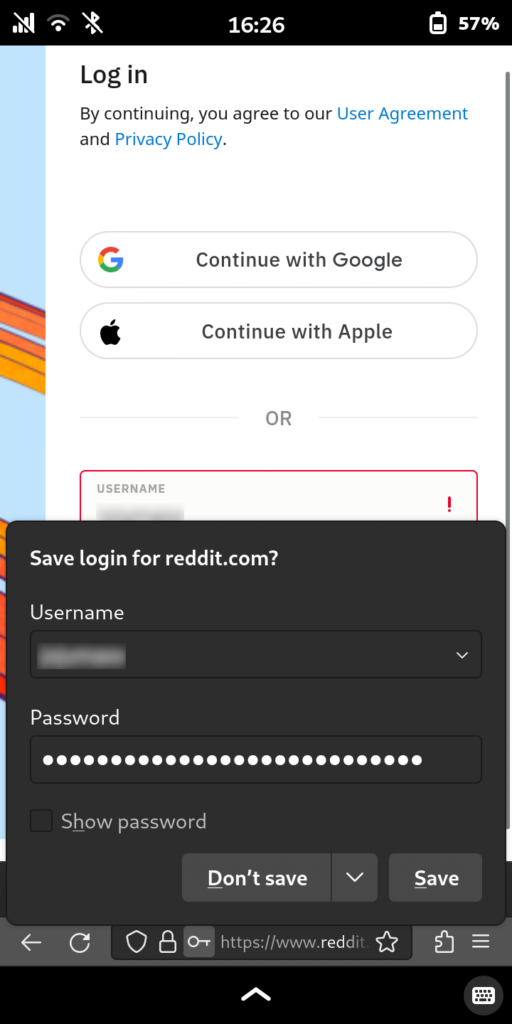Go back with the browser back arrow
512x1024 pixels.
pos(31,942)
